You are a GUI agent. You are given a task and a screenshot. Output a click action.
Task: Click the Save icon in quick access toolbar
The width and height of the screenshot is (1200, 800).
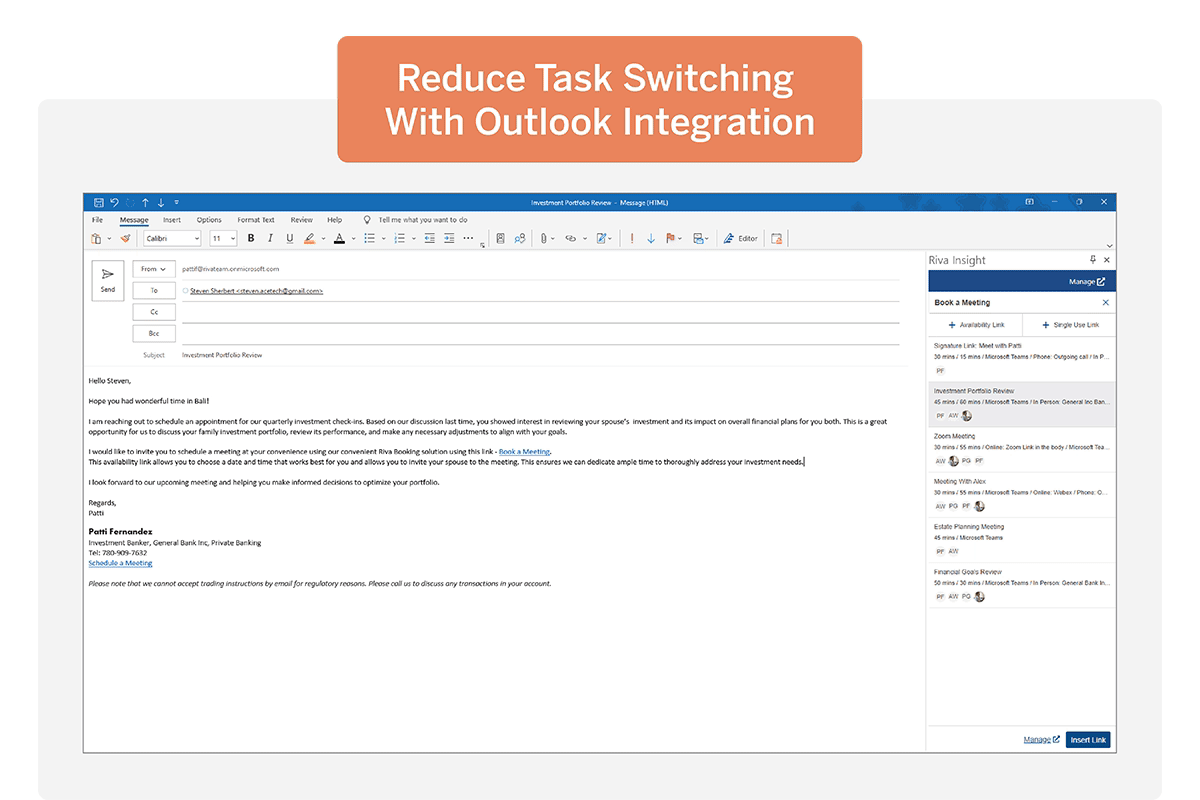click(x=99, y=202)
